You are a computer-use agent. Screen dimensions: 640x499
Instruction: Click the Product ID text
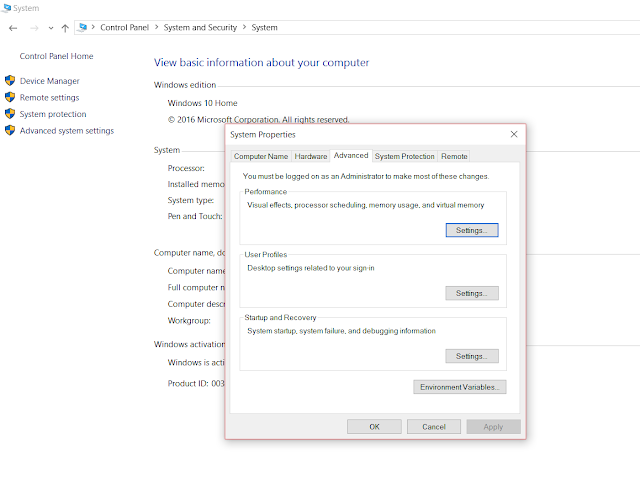[196, 384]
